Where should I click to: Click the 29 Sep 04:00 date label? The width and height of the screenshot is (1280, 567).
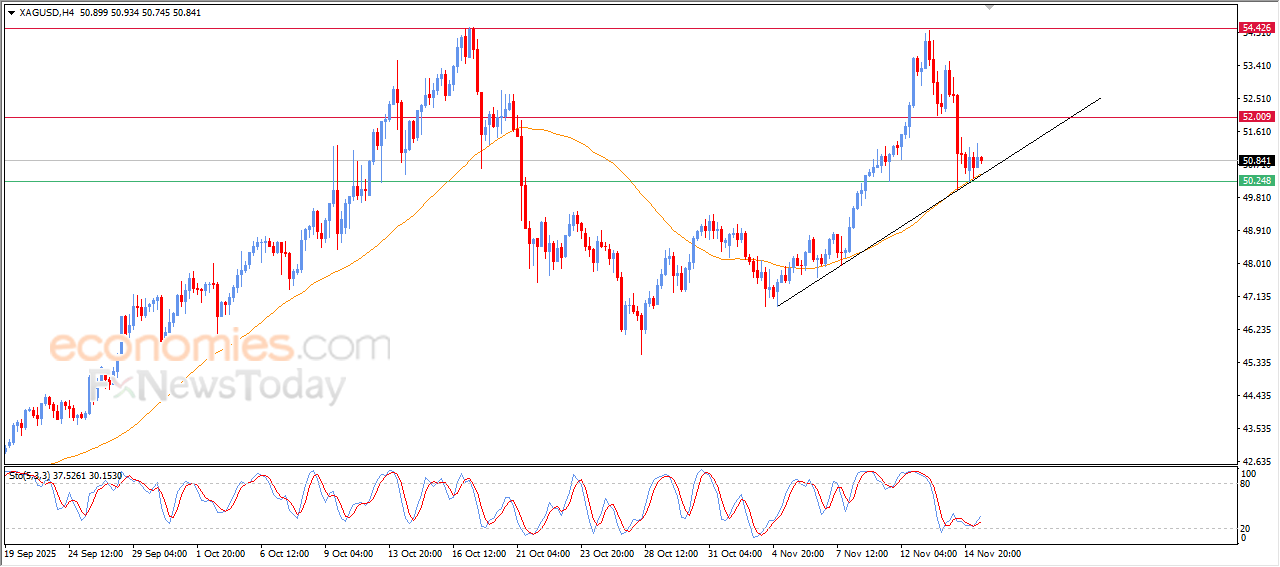click(x=157, y=553)
